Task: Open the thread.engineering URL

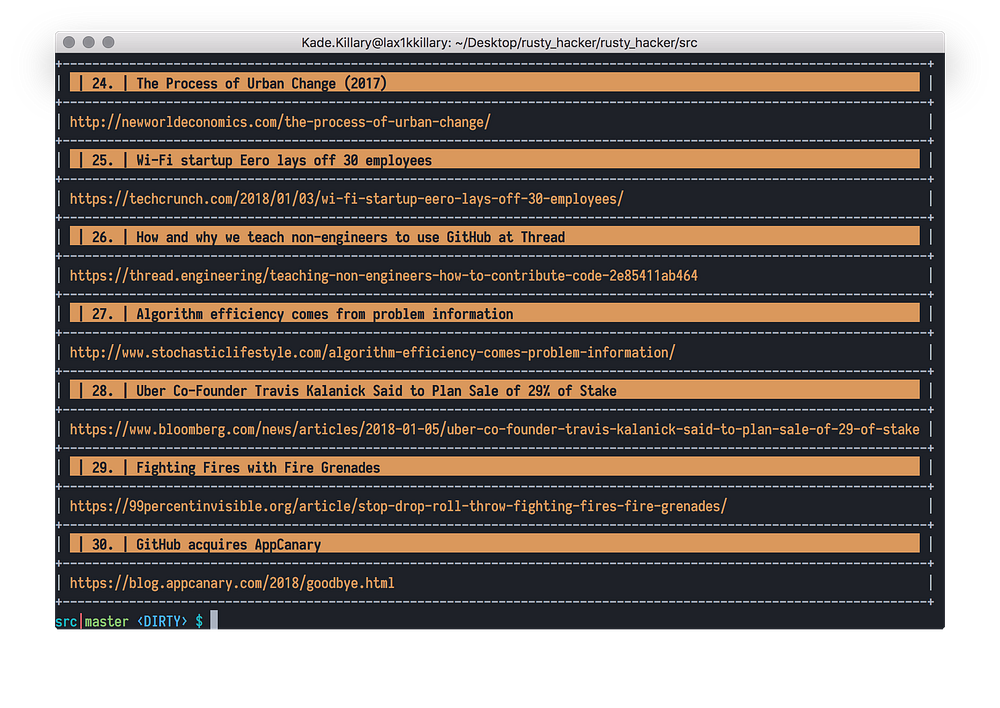Action: coord(383,276)
